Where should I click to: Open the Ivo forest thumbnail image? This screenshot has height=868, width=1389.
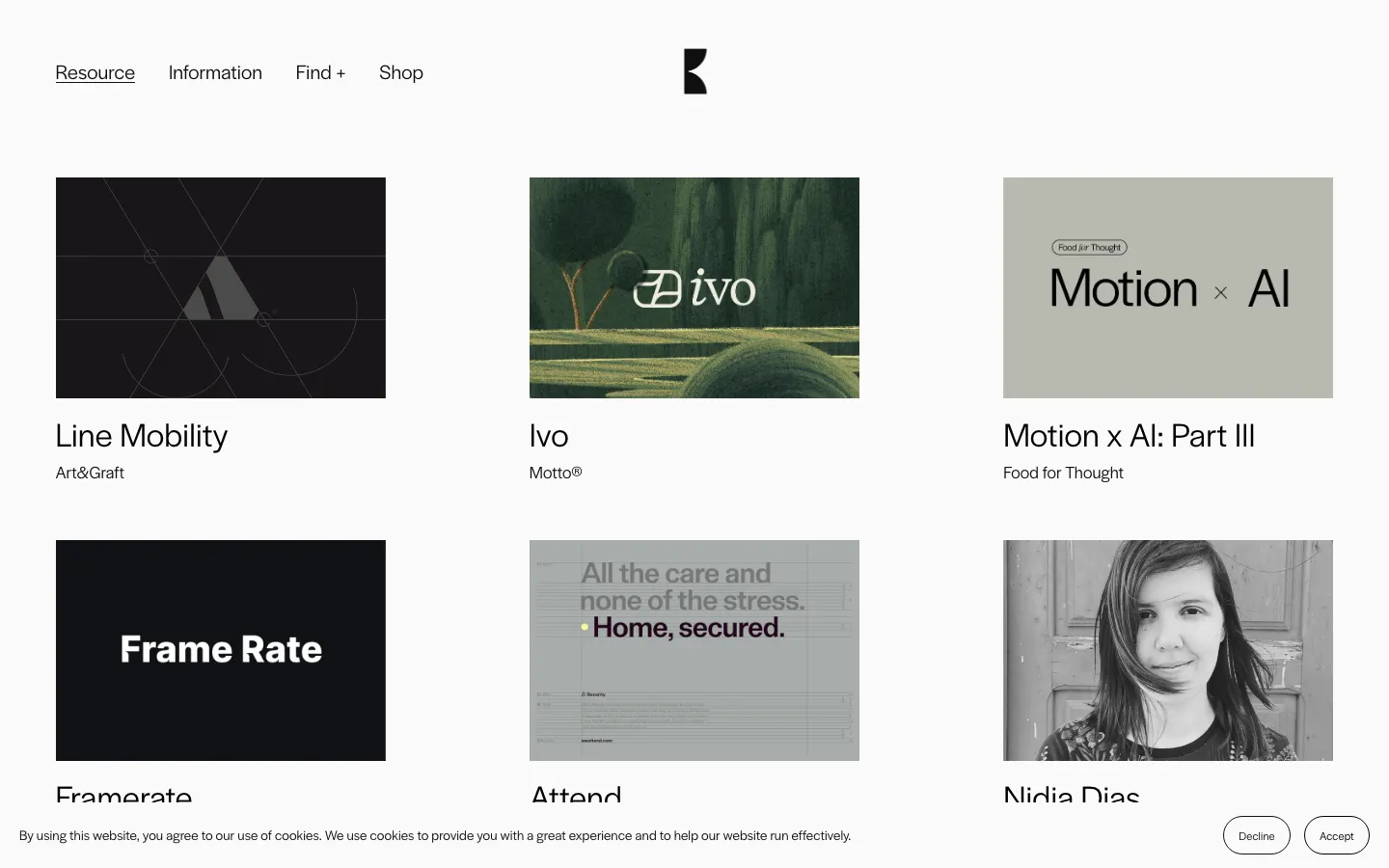click(x=694, y=287)
